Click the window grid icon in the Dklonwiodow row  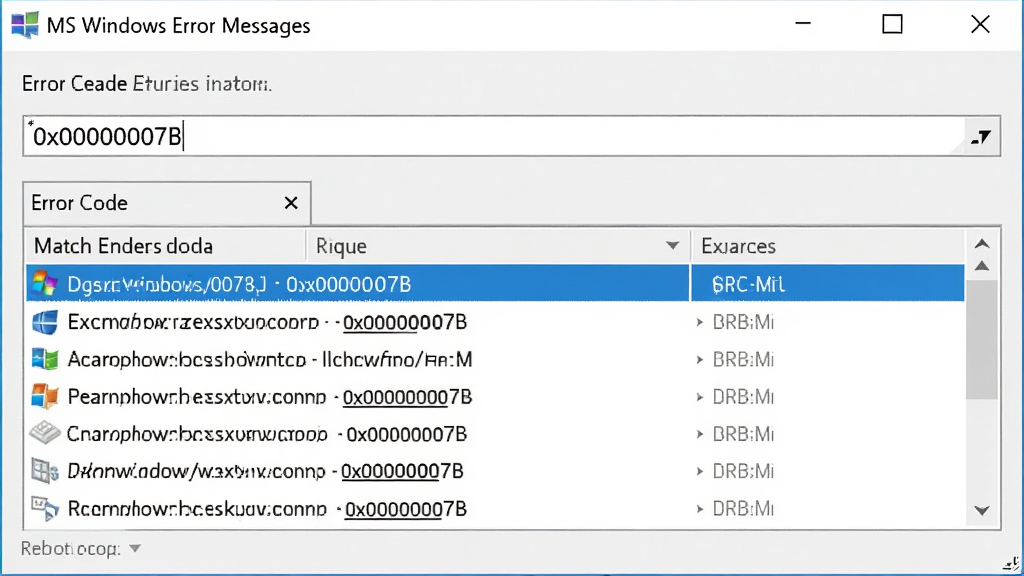pyautogui.click(x=45, y=471)
